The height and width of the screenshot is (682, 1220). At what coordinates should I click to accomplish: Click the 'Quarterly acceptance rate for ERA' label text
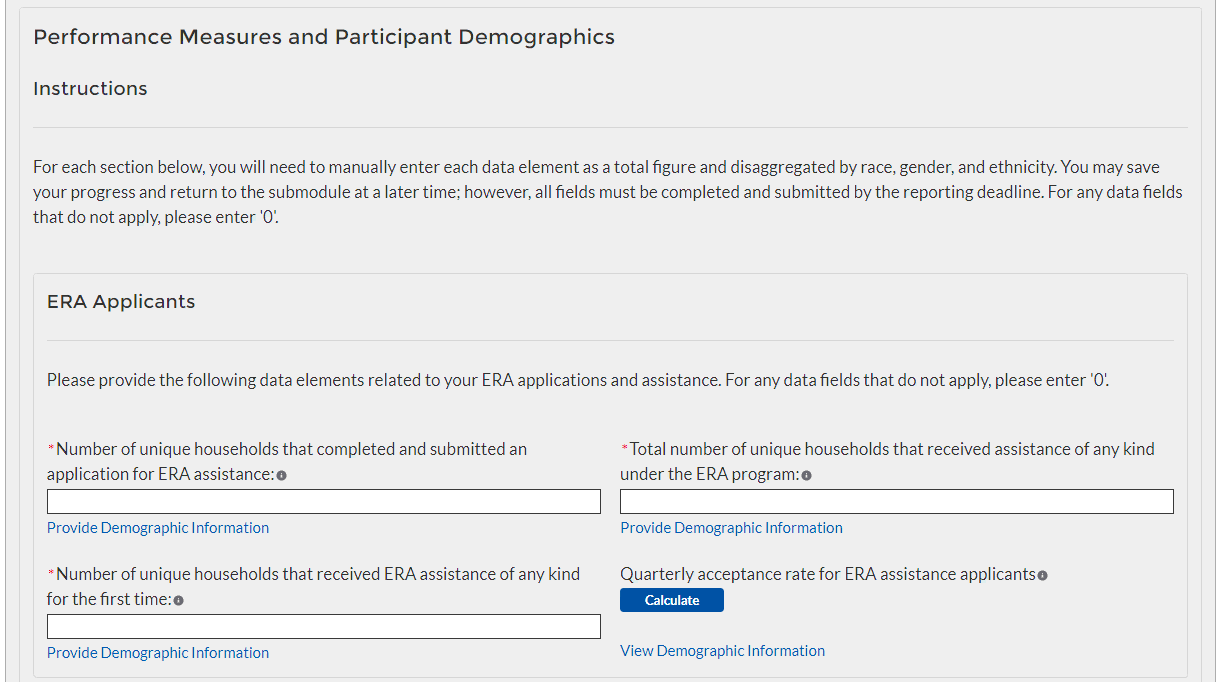click(827, 574)
